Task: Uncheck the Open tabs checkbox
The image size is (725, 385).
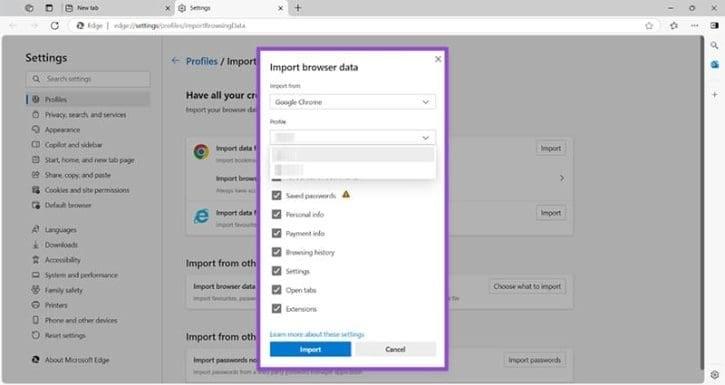Action: (x=276, y=290)
